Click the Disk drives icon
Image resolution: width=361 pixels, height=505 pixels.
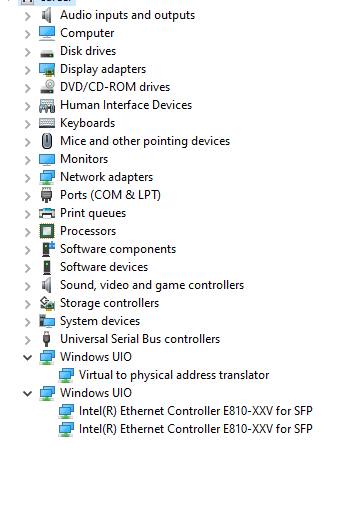coord(47,53)
